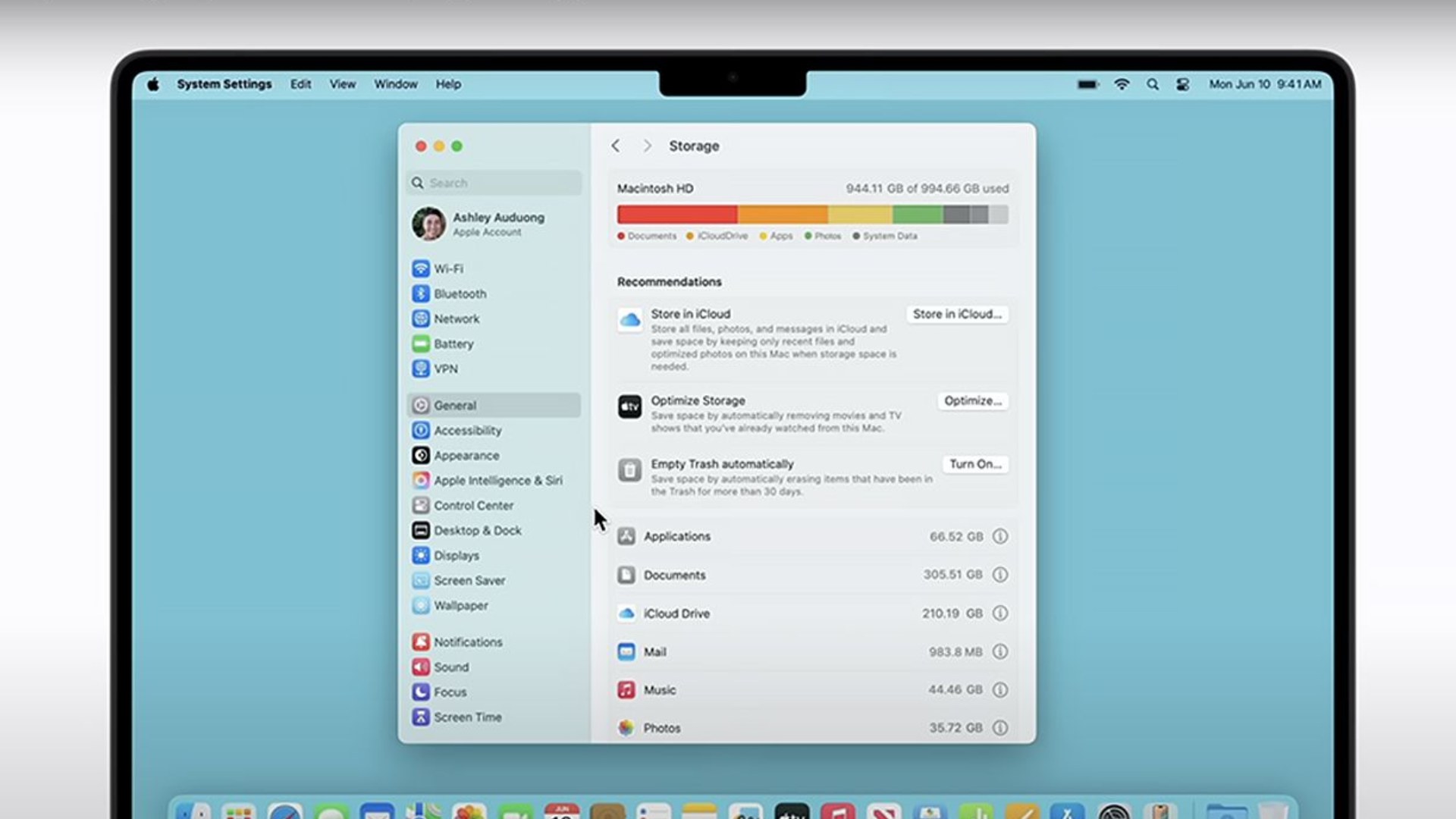Show info for Mail storage
This screenshot has width=1456, height=819.
pyautogui.click(x=1000, y=651)
